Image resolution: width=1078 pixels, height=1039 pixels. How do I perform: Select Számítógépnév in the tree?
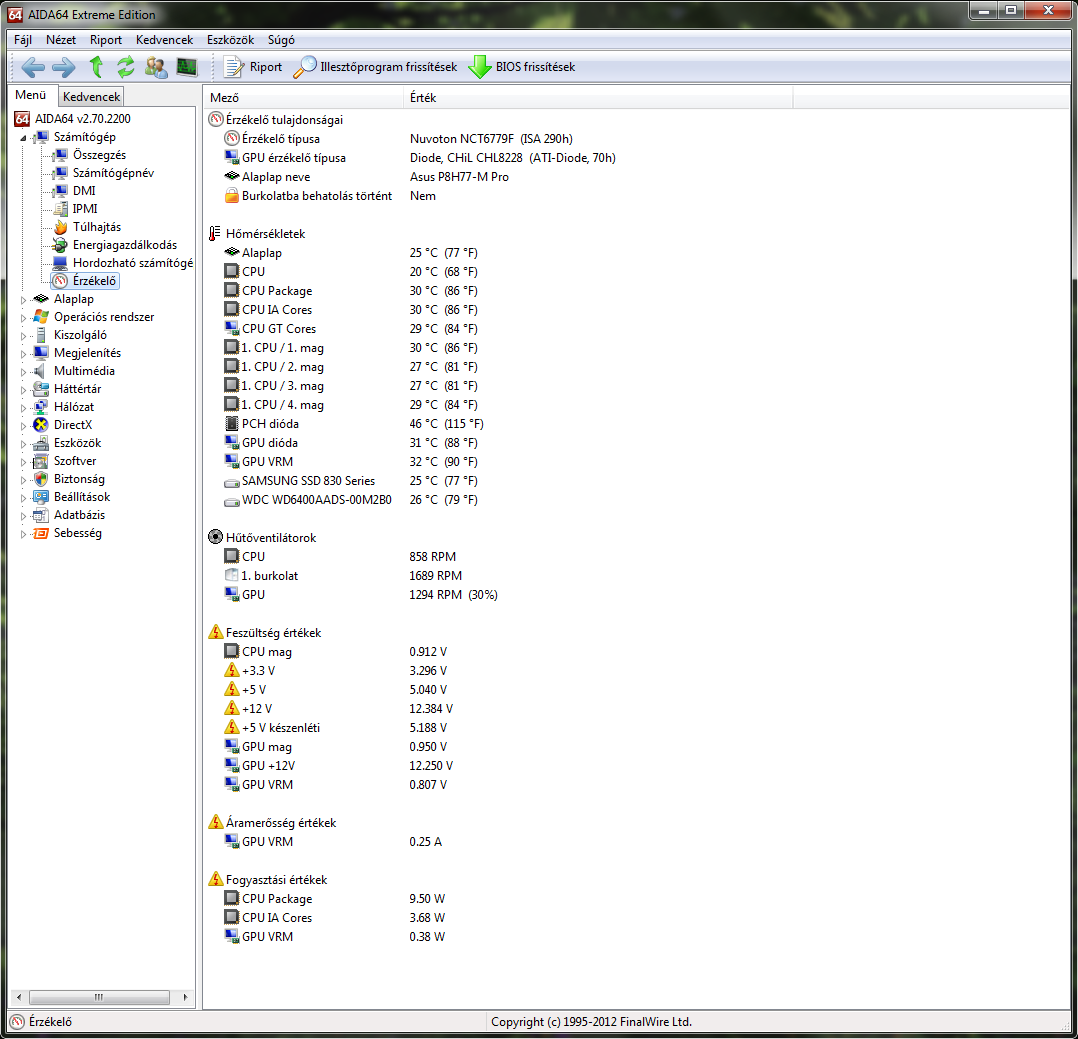pos(113,173)
